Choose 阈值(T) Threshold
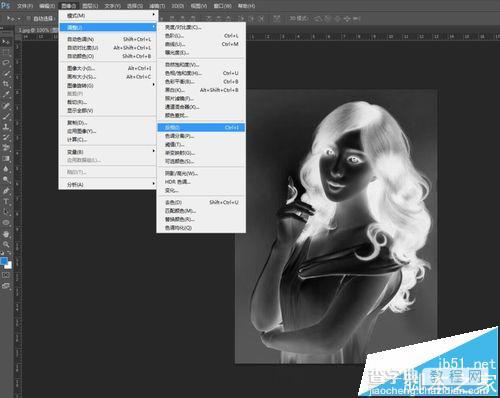This screenshot has height=398, width=500. (x=201, y=144)
